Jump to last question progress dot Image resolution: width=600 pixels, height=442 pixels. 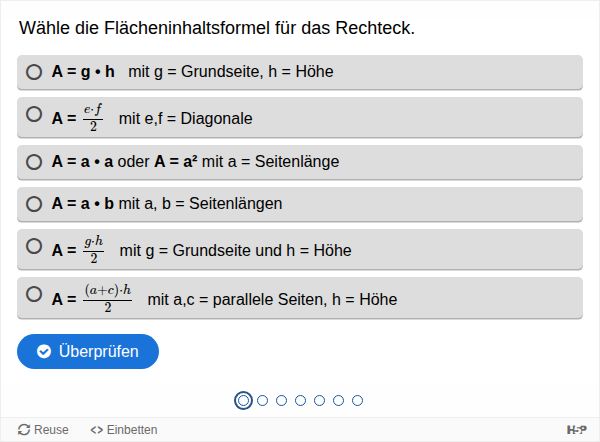[357, 400]
